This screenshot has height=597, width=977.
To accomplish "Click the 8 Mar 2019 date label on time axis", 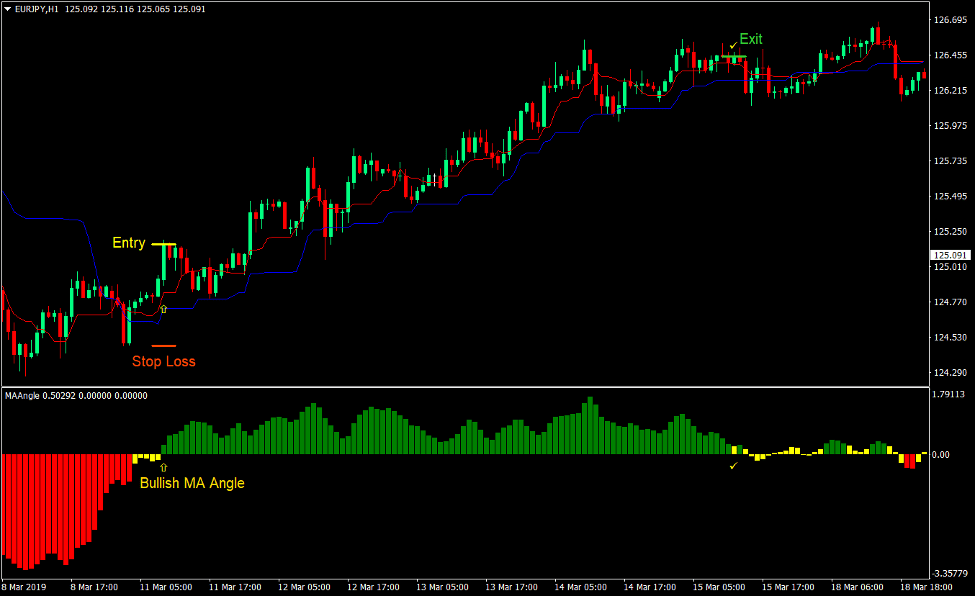I will coord(27,588).
